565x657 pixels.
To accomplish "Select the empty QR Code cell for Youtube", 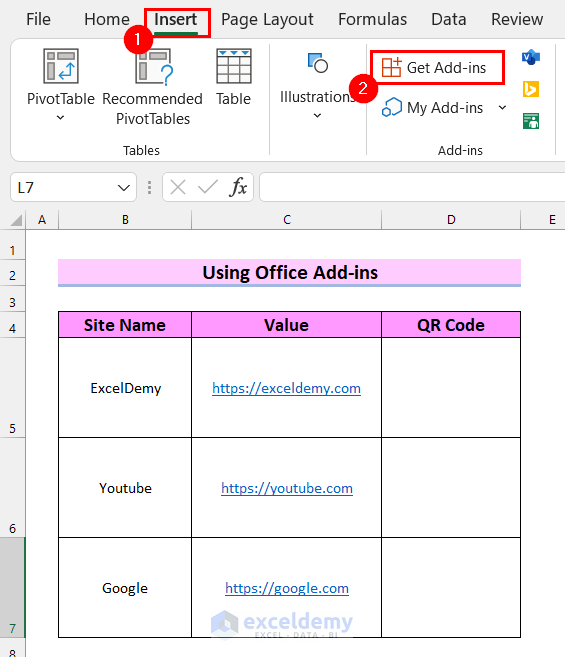I will pos(451,488).
